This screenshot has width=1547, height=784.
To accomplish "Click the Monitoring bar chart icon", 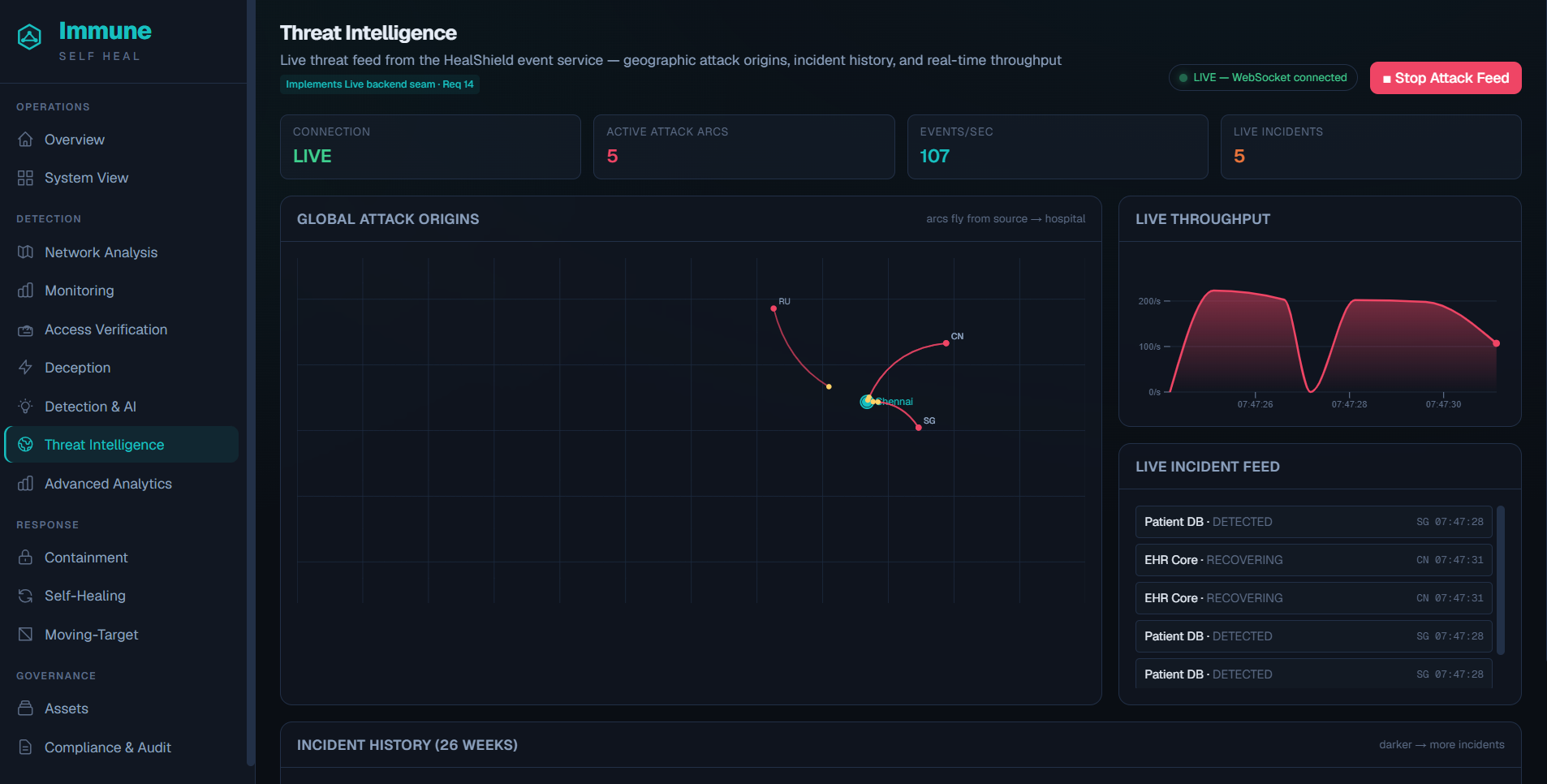I will [x=25, y=291].
